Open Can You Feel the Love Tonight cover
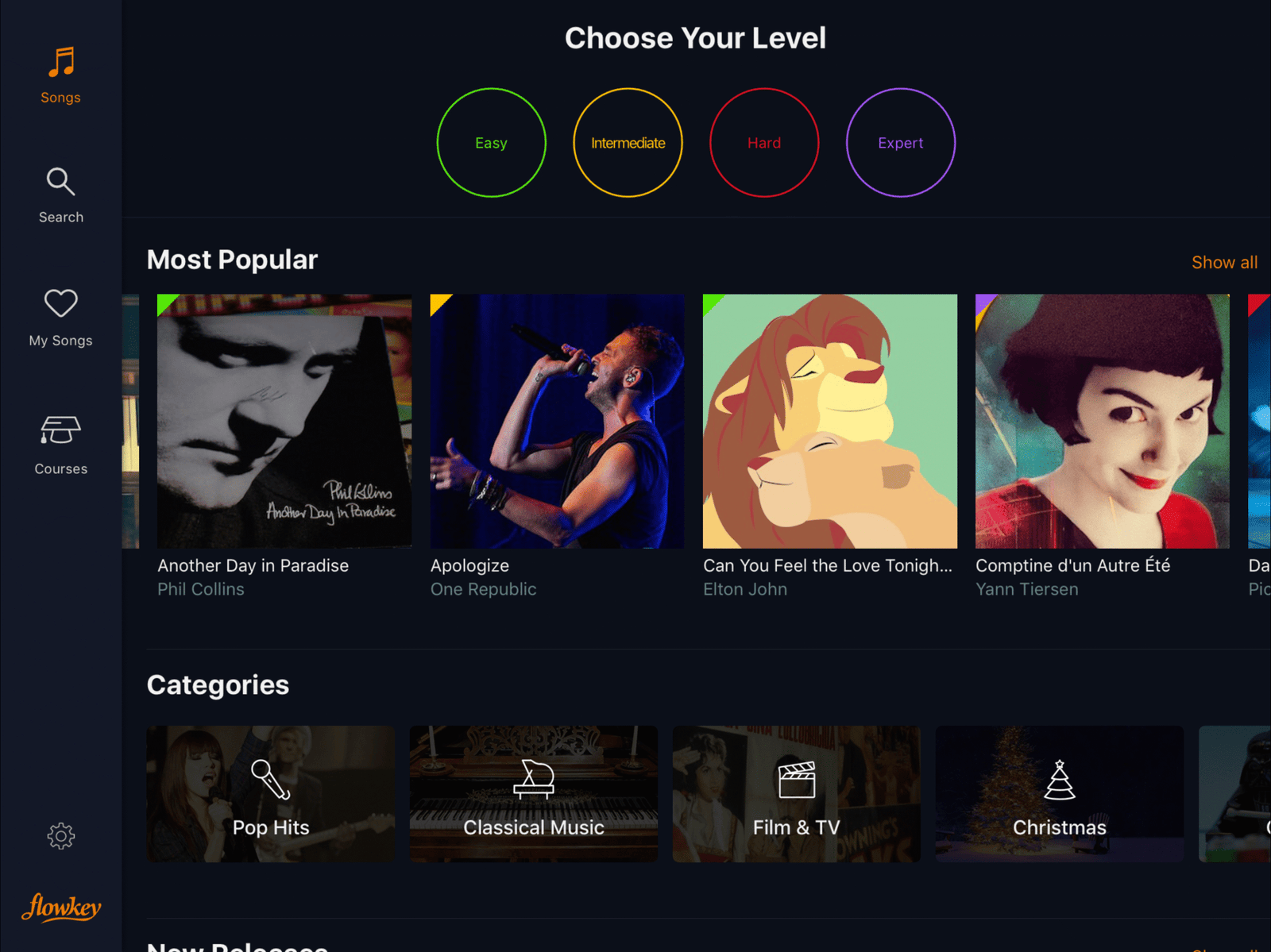 click(x=830, y=422)
